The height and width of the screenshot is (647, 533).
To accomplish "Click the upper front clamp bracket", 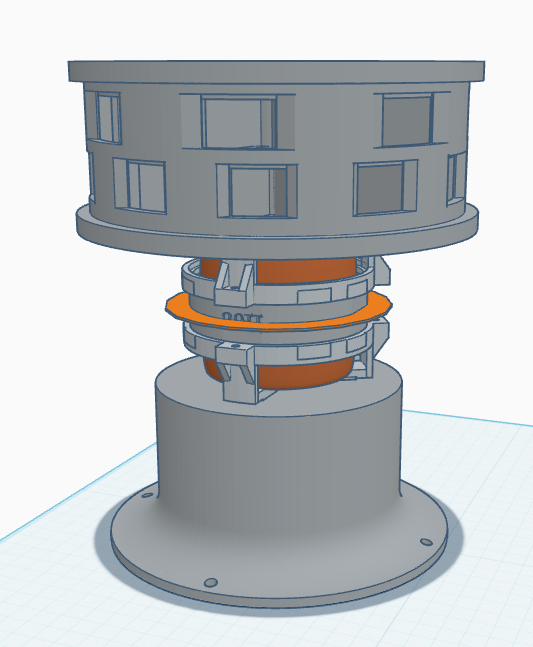I will pyautogui.click(x=233, y=285).
